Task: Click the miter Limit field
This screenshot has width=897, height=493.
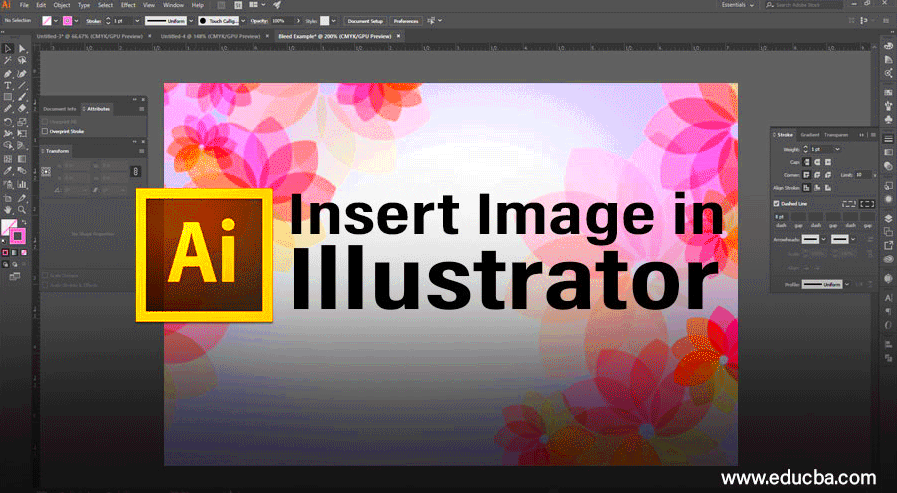Action: coord(863,174)
